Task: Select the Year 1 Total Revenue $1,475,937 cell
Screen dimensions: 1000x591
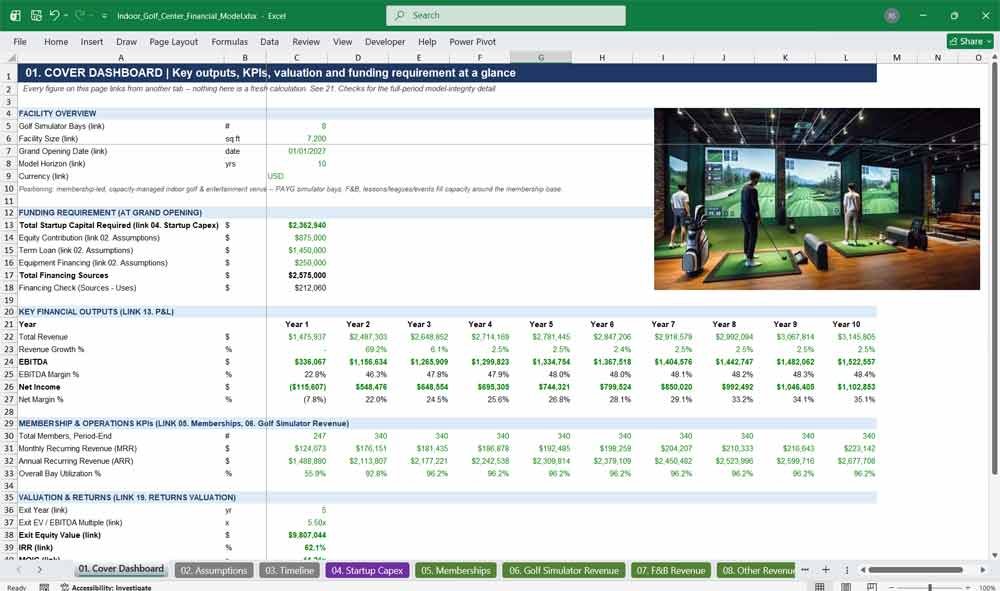Action: [297, 337]
